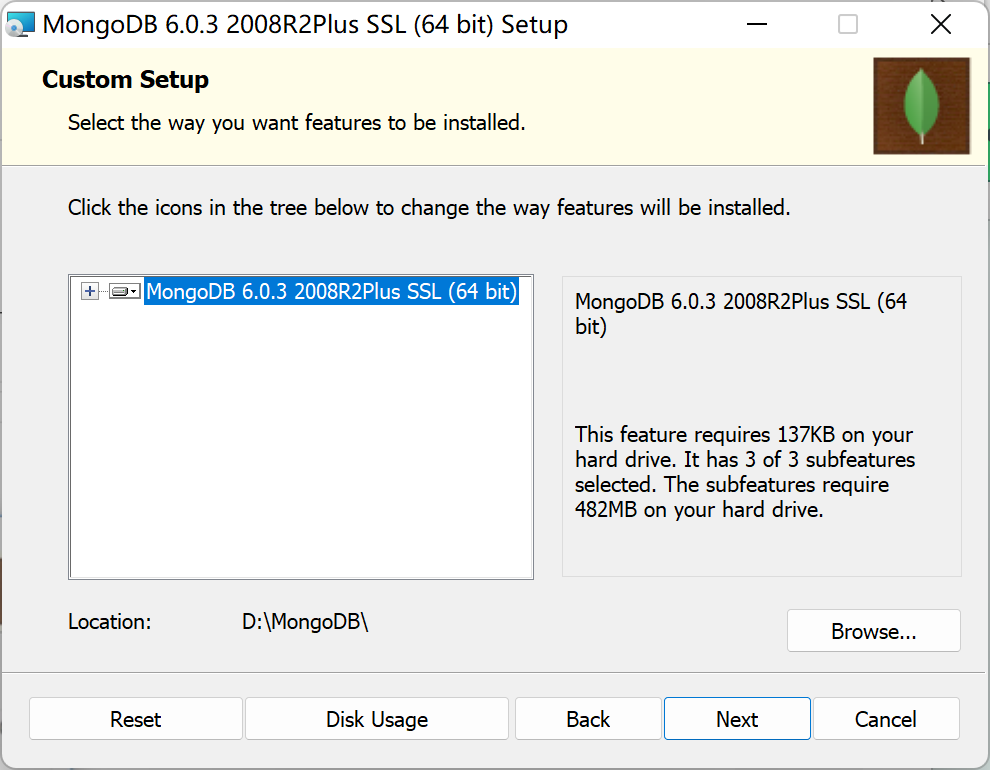This screenshot has height=770, width=990.
Task: Click the Location: label
Action: coord(109,621)
